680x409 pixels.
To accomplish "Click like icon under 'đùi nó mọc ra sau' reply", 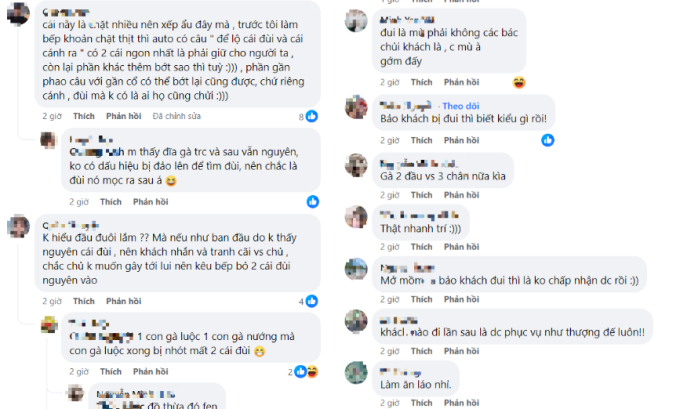I will tap(313, 202).
